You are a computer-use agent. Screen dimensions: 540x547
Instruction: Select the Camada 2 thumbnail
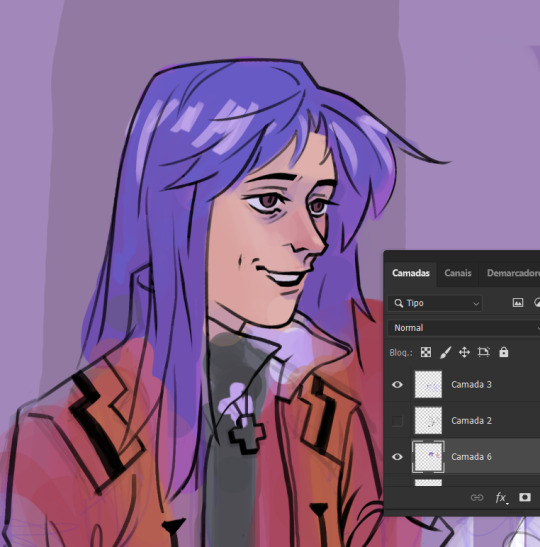(428, 420)
